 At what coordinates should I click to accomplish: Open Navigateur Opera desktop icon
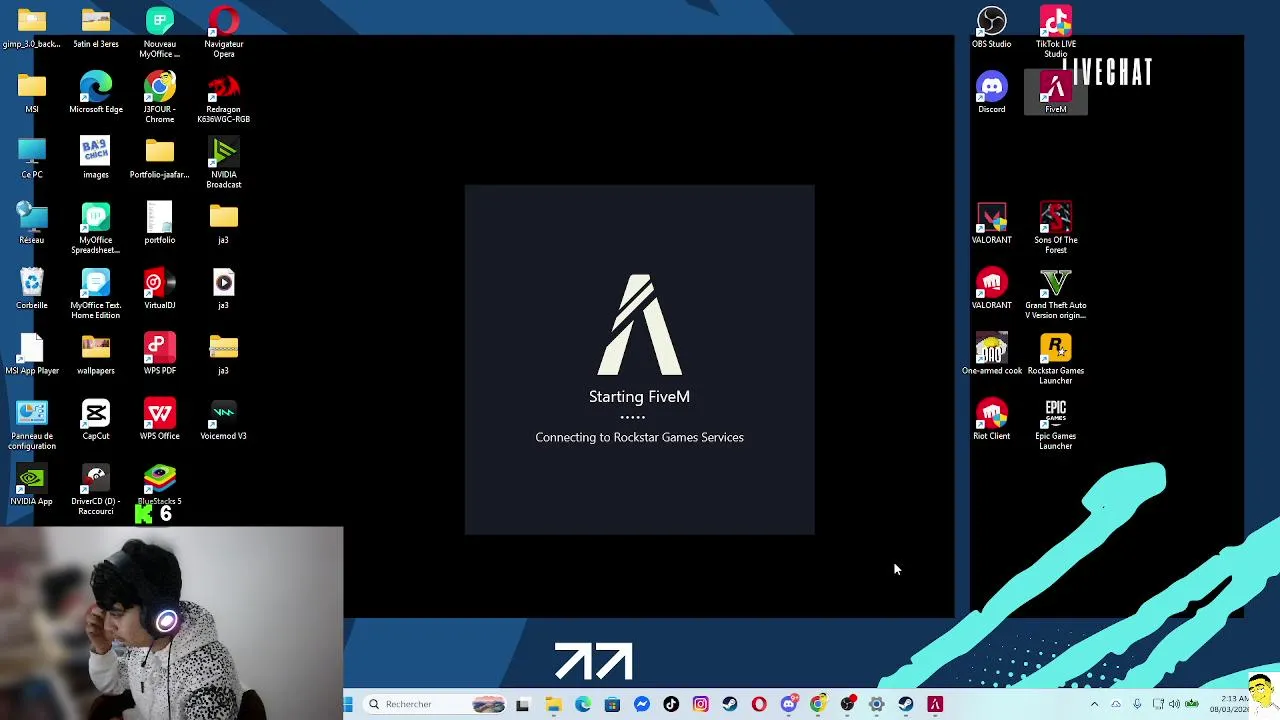click(x=223, y=32)
